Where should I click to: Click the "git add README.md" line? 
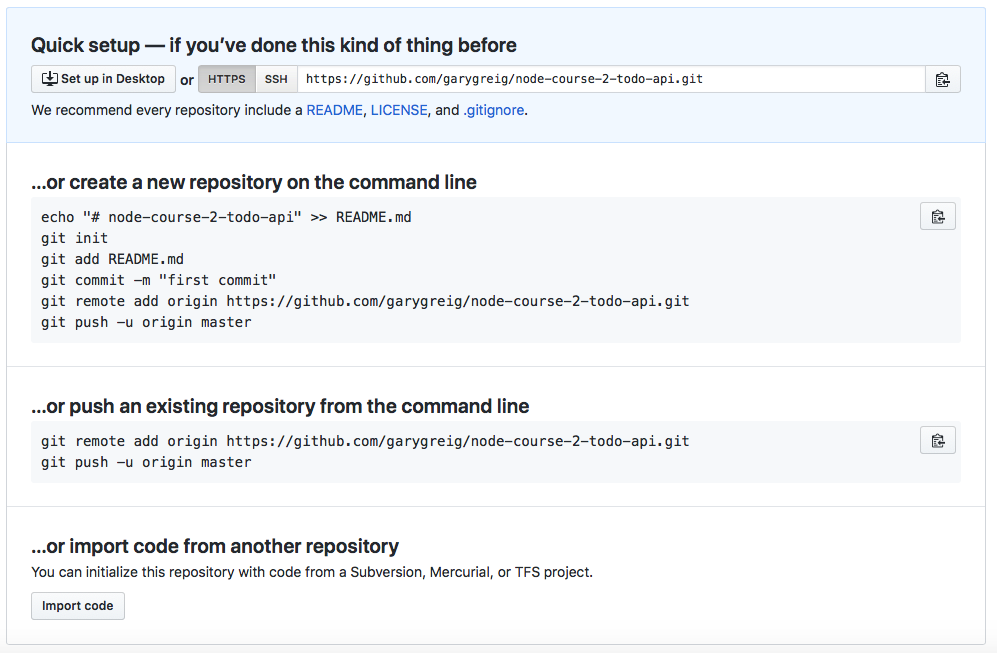point(113,259)
